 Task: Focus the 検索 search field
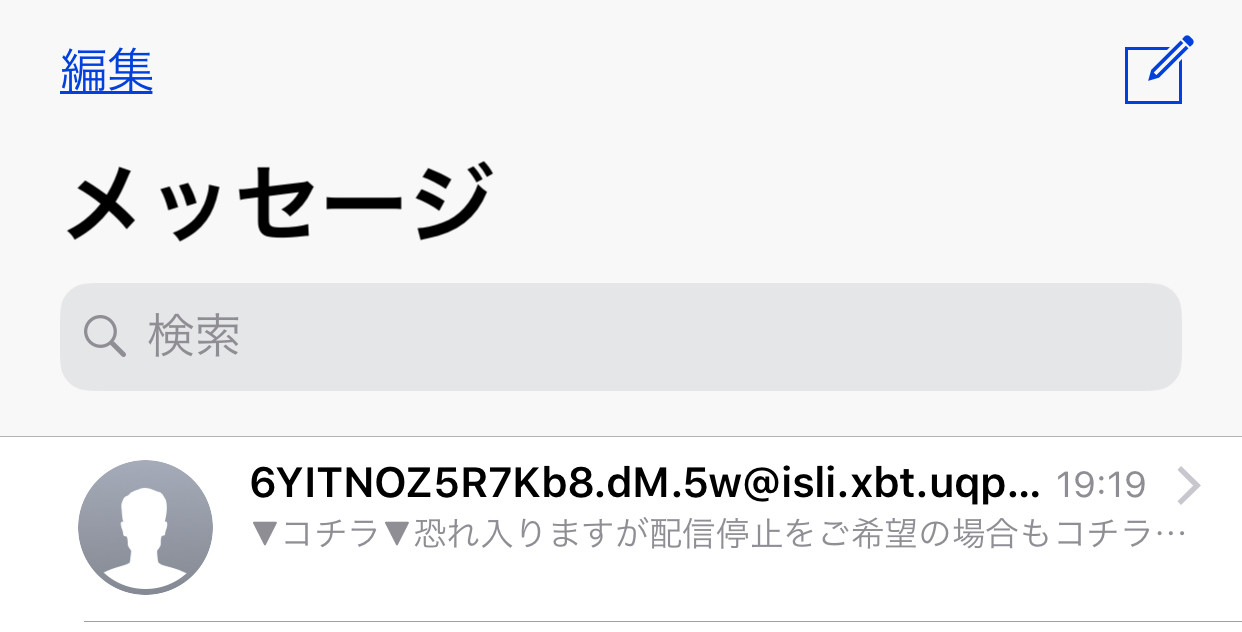click(x=621, y=337)
